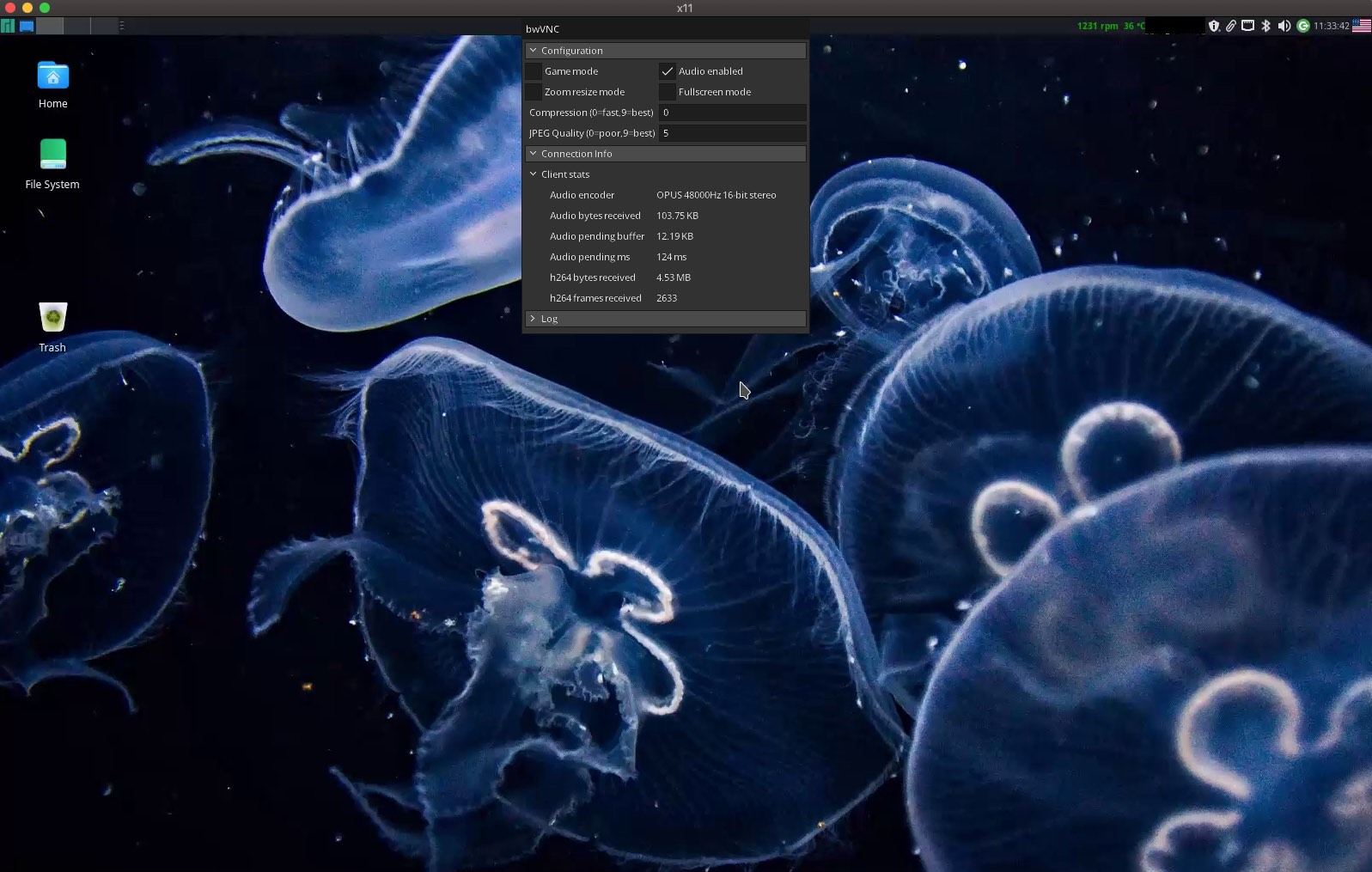
Task: Open the File System desktop icon
Action: coord(52,164)
